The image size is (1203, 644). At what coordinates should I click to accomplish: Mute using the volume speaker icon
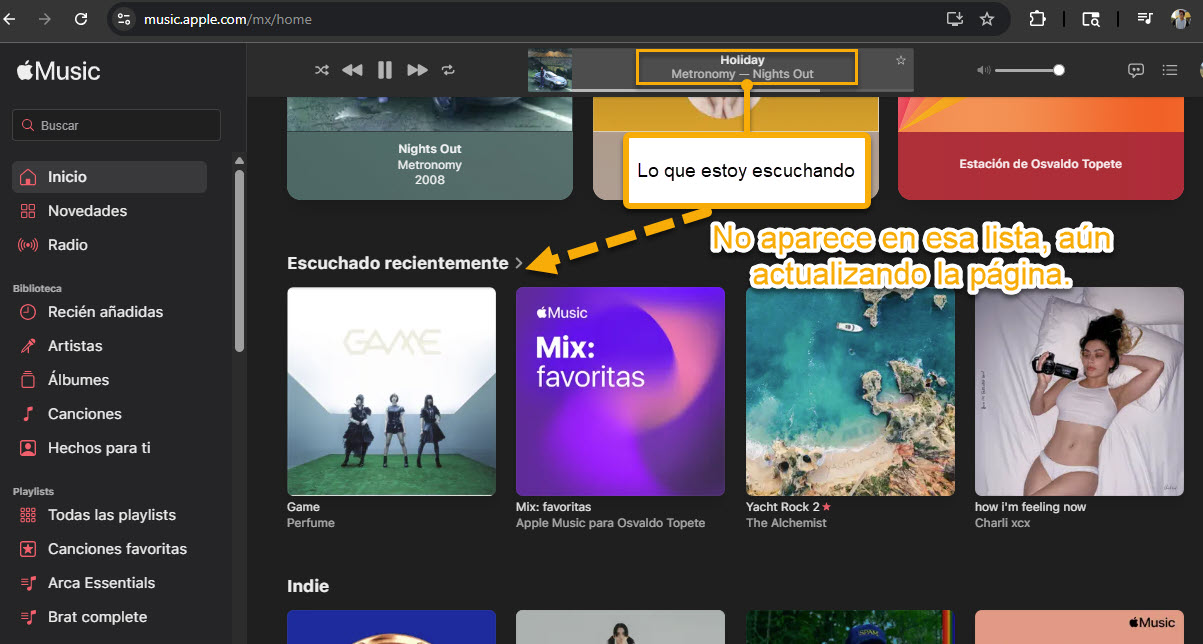click(x=984, y=70)
